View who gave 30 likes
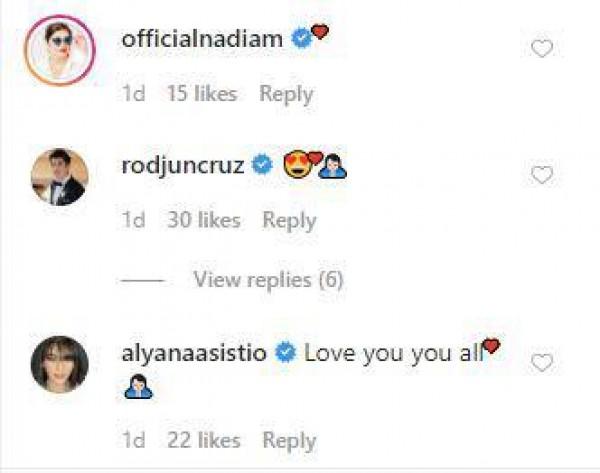This screenshot has width=600, height=473. click(x=205, y=221)
